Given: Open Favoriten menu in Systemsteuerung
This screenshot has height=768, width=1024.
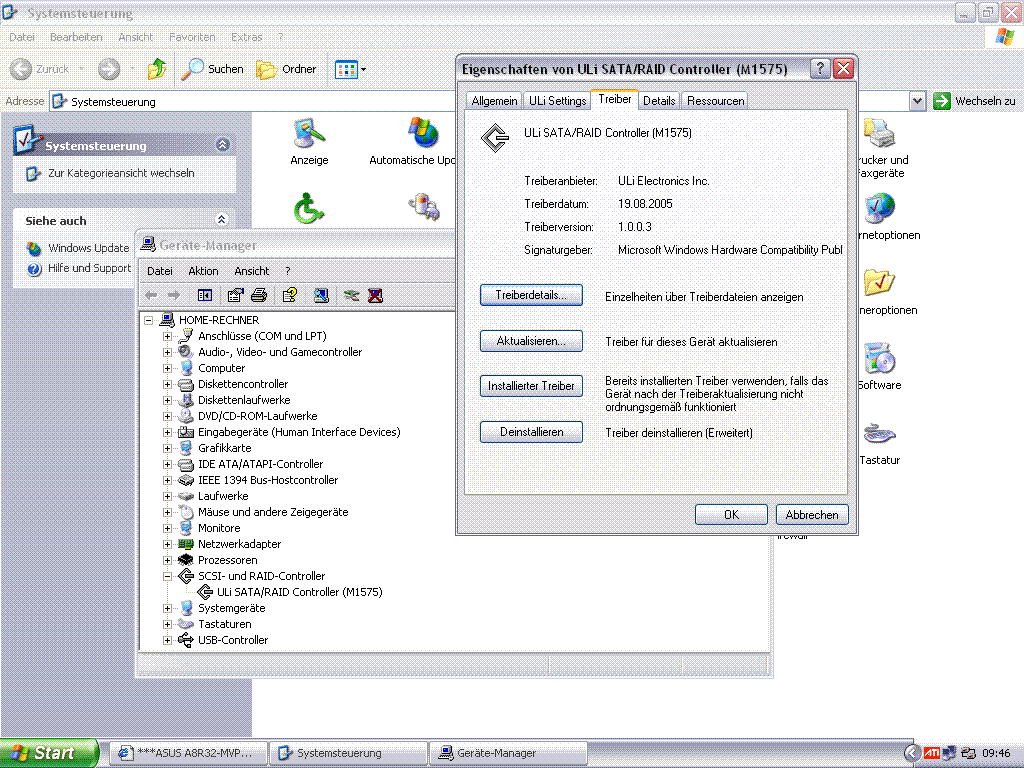Looking at the screenshot, I should 192,37.
